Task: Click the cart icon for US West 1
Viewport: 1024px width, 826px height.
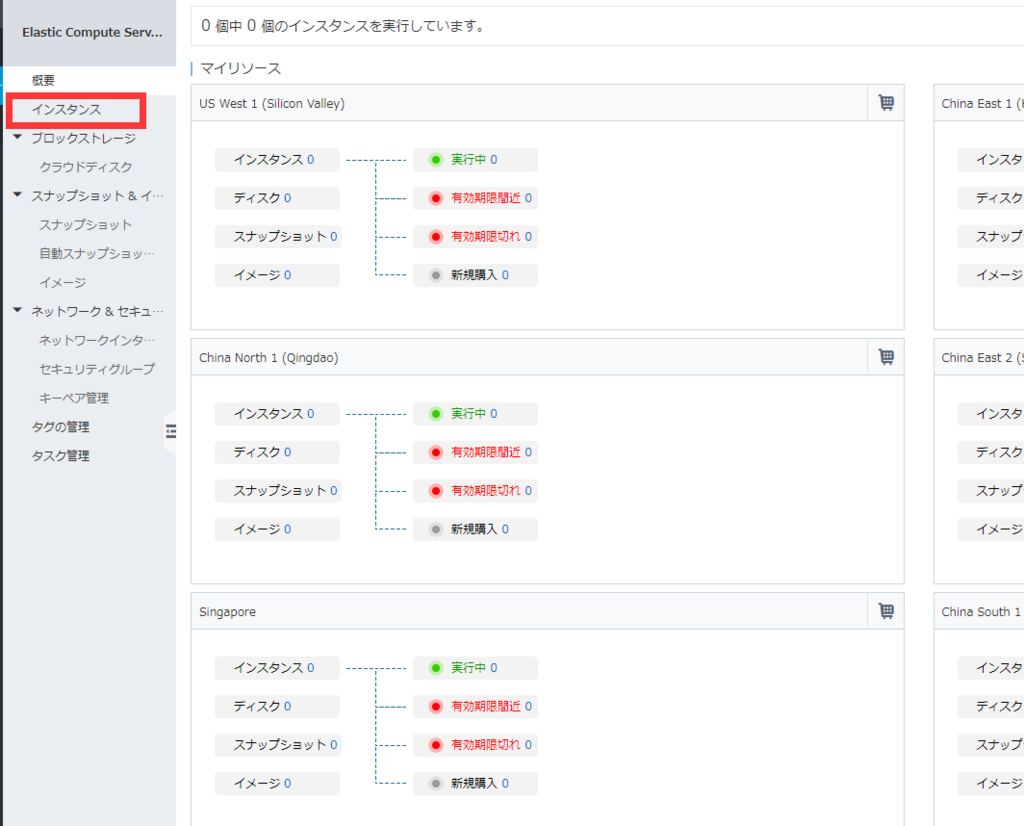Action: (x=886, y=103)
